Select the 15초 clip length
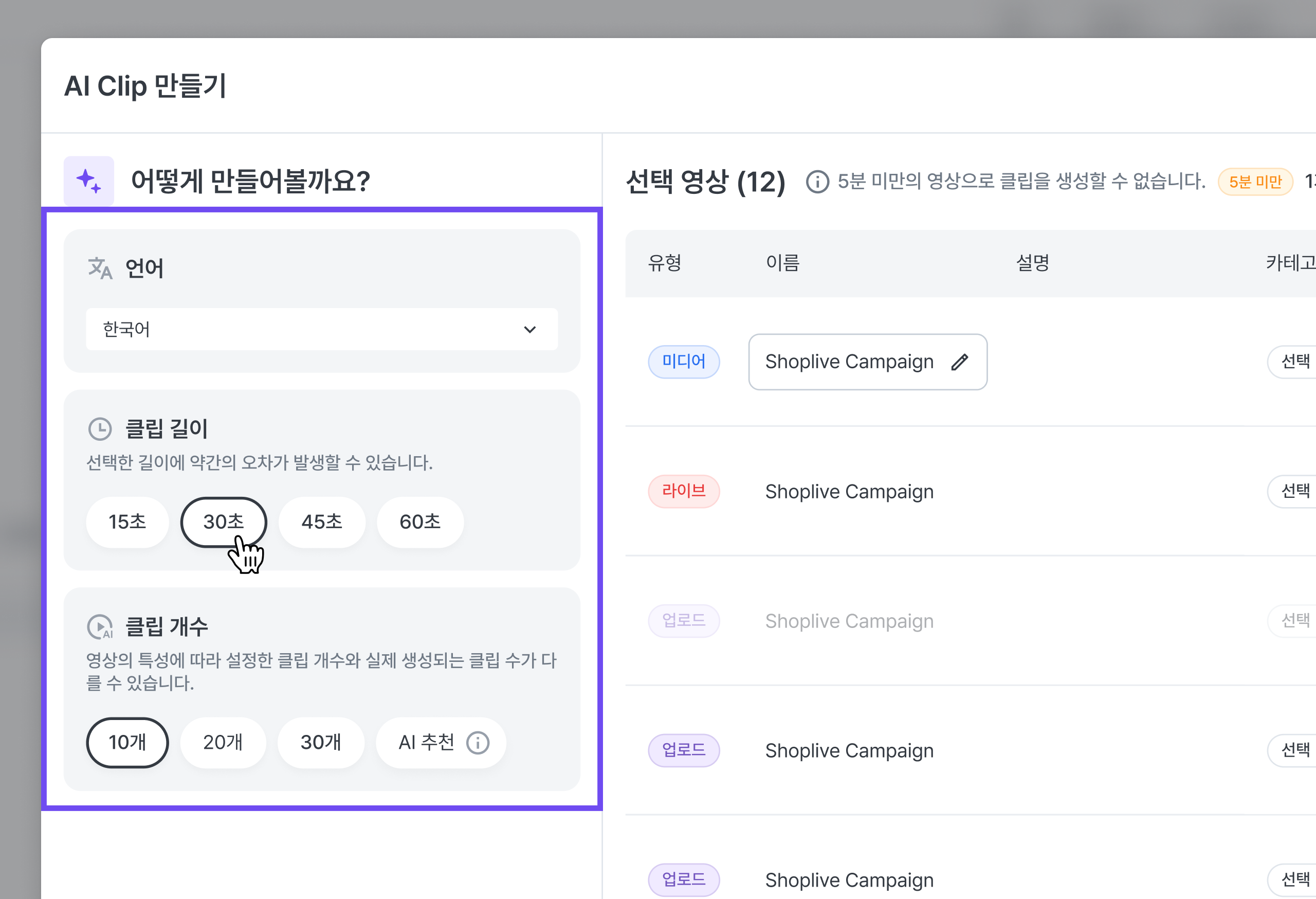Viewport: 1316px width, 899px height. tap(127, 523)
